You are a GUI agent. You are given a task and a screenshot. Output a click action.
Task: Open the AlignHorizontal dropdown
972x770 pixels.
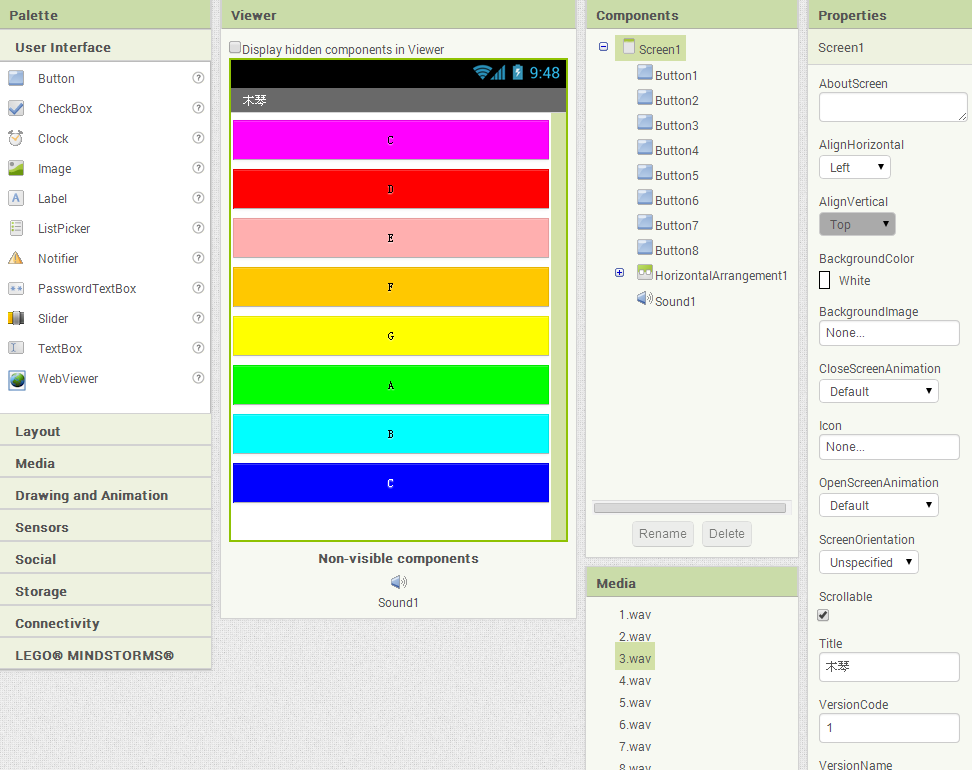point(854,167)
